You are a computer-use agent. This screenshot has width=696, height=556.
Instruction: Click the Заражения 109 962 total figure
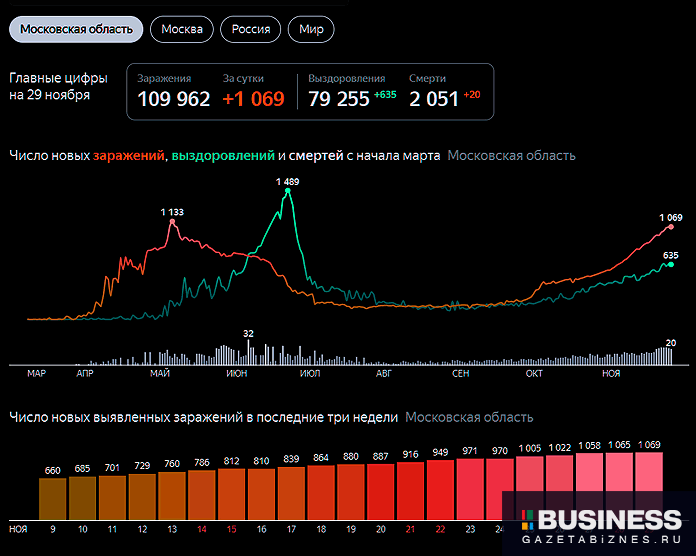click(173, 98)
